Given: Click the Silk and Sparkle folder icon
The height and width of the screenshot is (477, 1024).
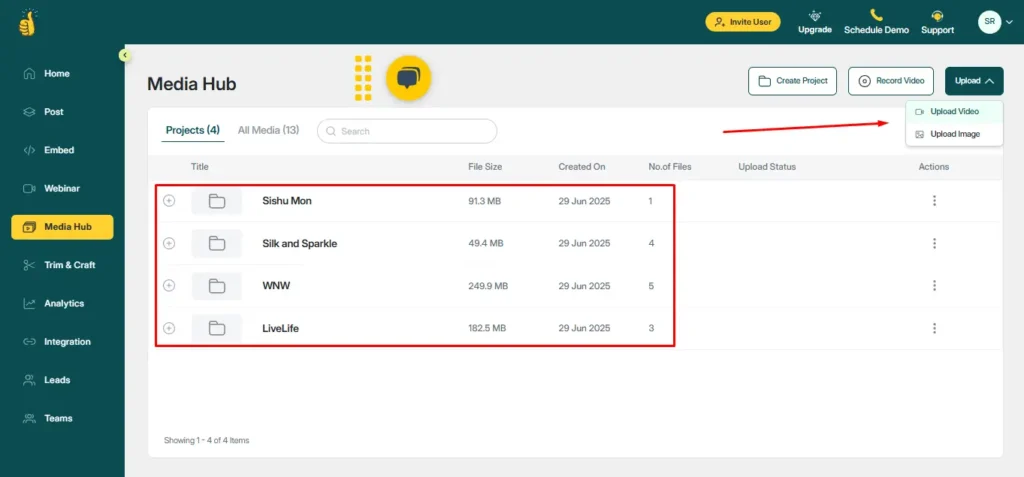Looking at the screenshot, I should point(217,244).
